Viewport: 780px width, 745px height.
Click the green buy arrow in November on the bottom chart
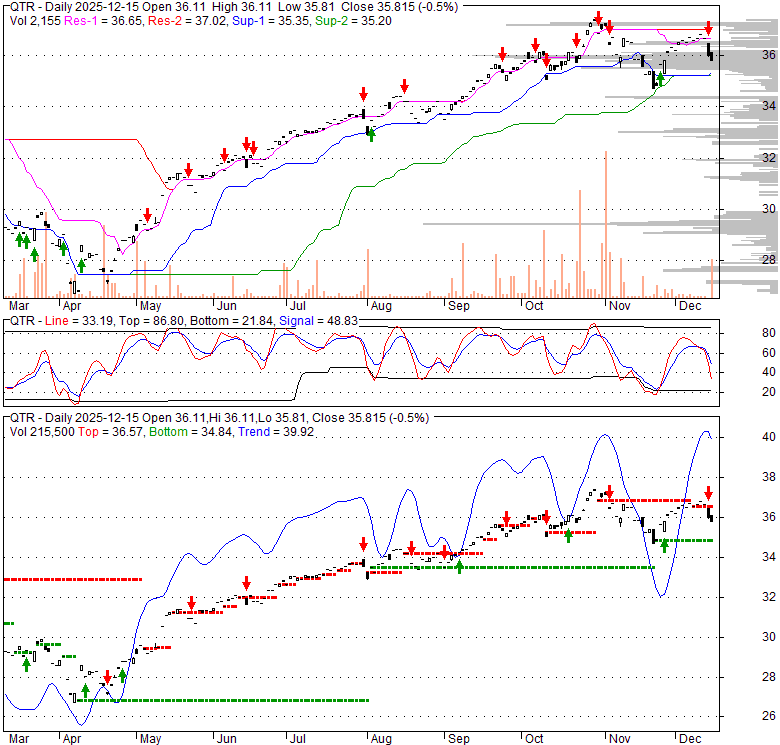coord(663,545)
